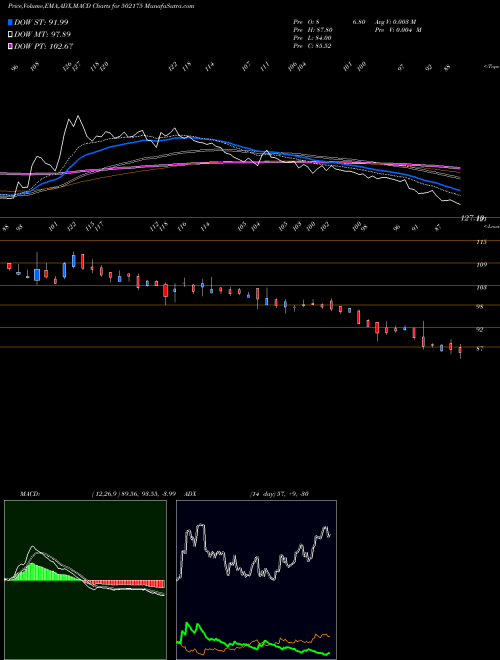Select the 'DOW ST: 91.99' legend text
The height and width of the screenshot is (660, 500).
click(x=41, y=22)
